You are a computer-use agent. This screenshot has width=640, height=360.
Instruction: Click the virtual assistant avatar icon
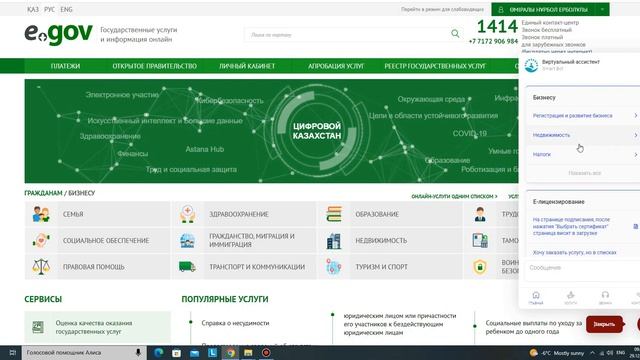click(x=531, y=65)
